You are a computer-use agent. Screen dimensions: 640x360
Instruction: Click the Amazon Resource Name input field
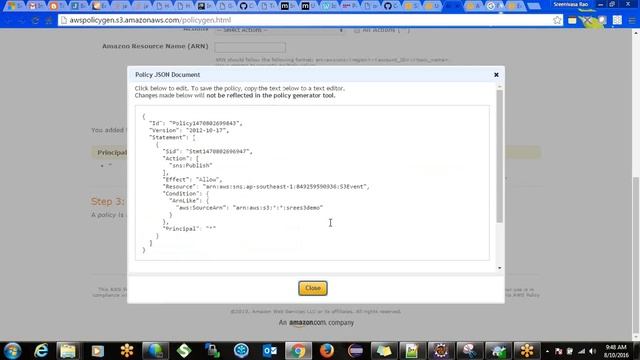(250, 47)
